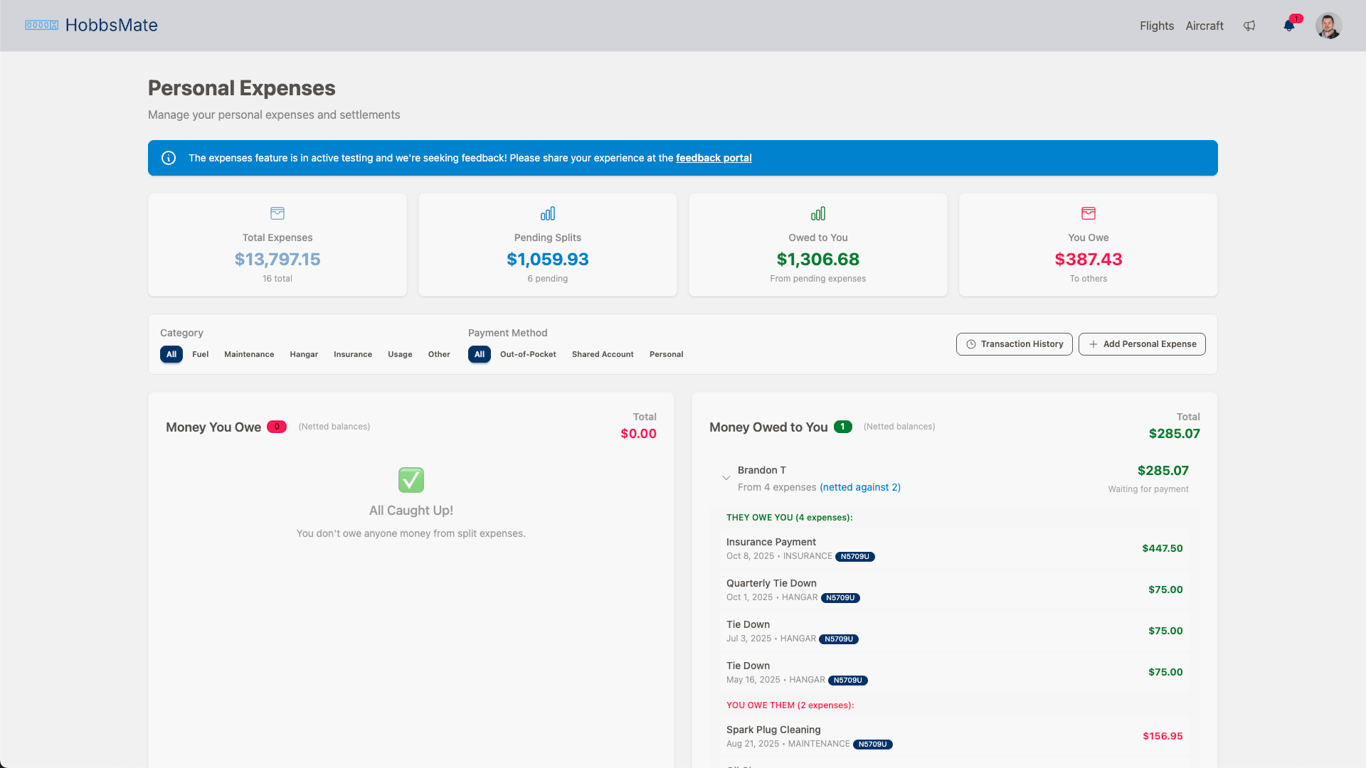Follow the feedback portal link
Viewport: 1366px width, 768px height.
pyautogui.click(x=713, y=158)
